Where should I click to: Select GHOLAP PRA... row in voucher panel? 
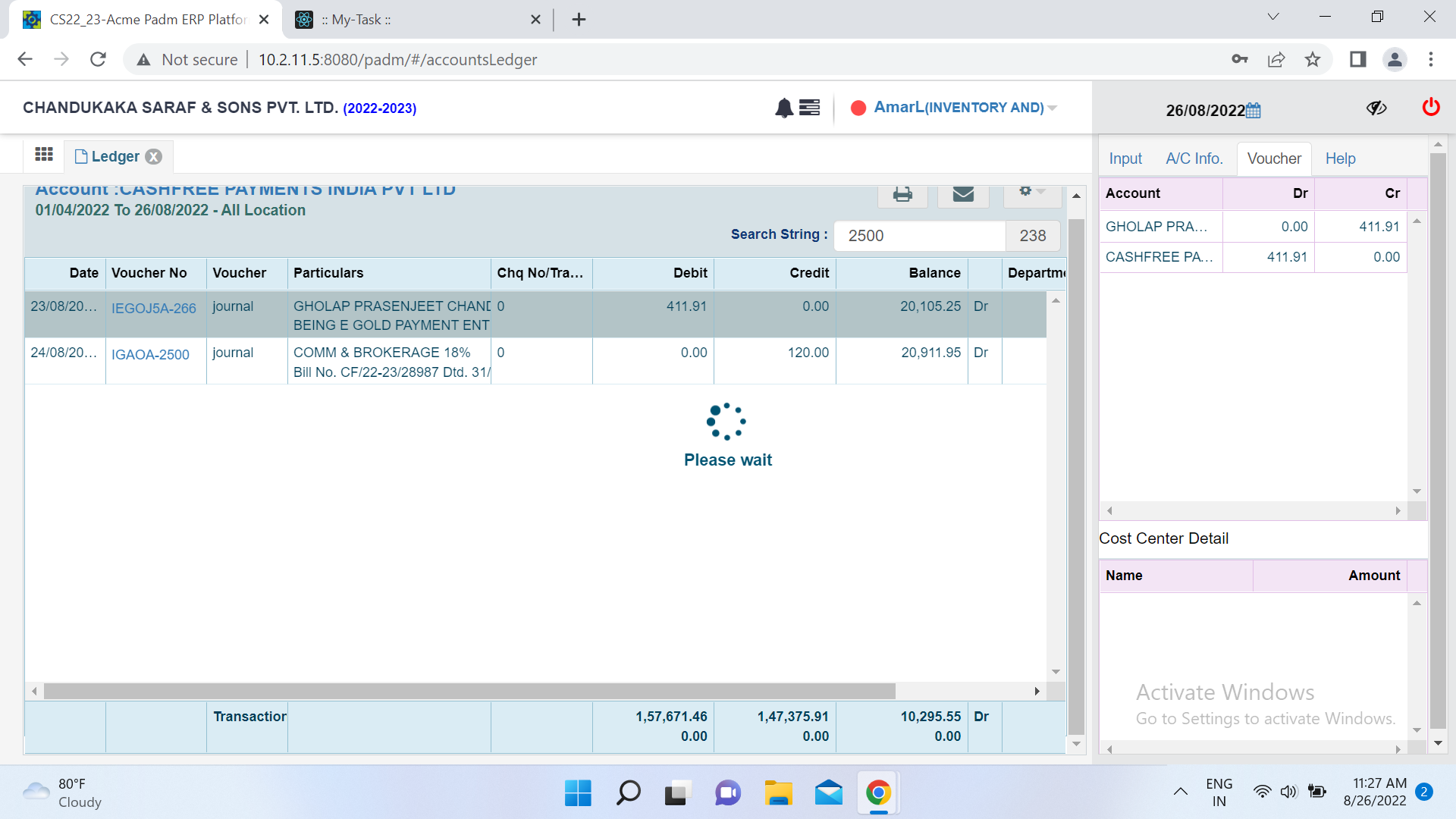point(1253,227)
